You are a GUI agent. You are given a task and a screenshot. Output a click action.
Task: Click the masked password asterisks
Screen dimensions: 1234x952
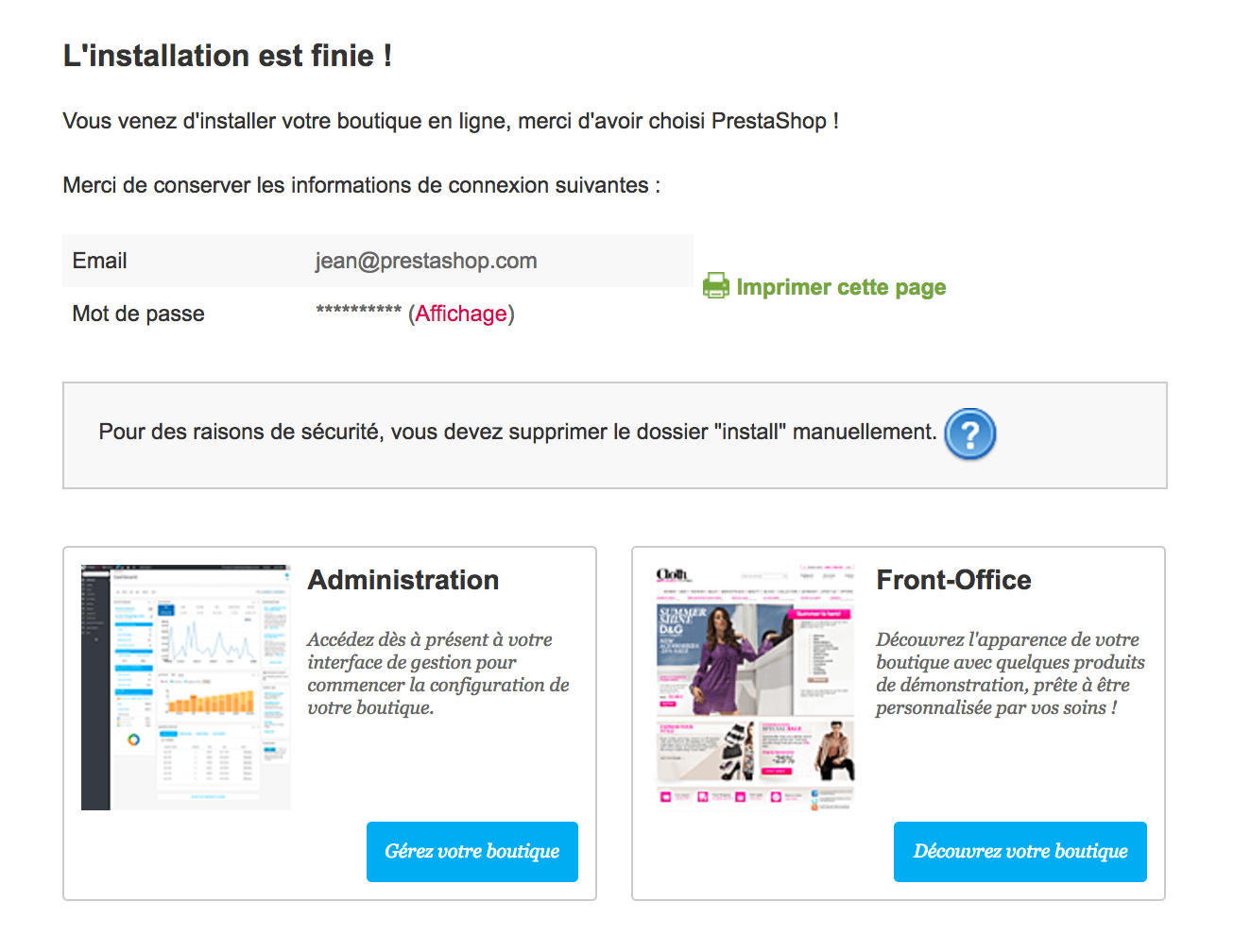pos(359,312)
